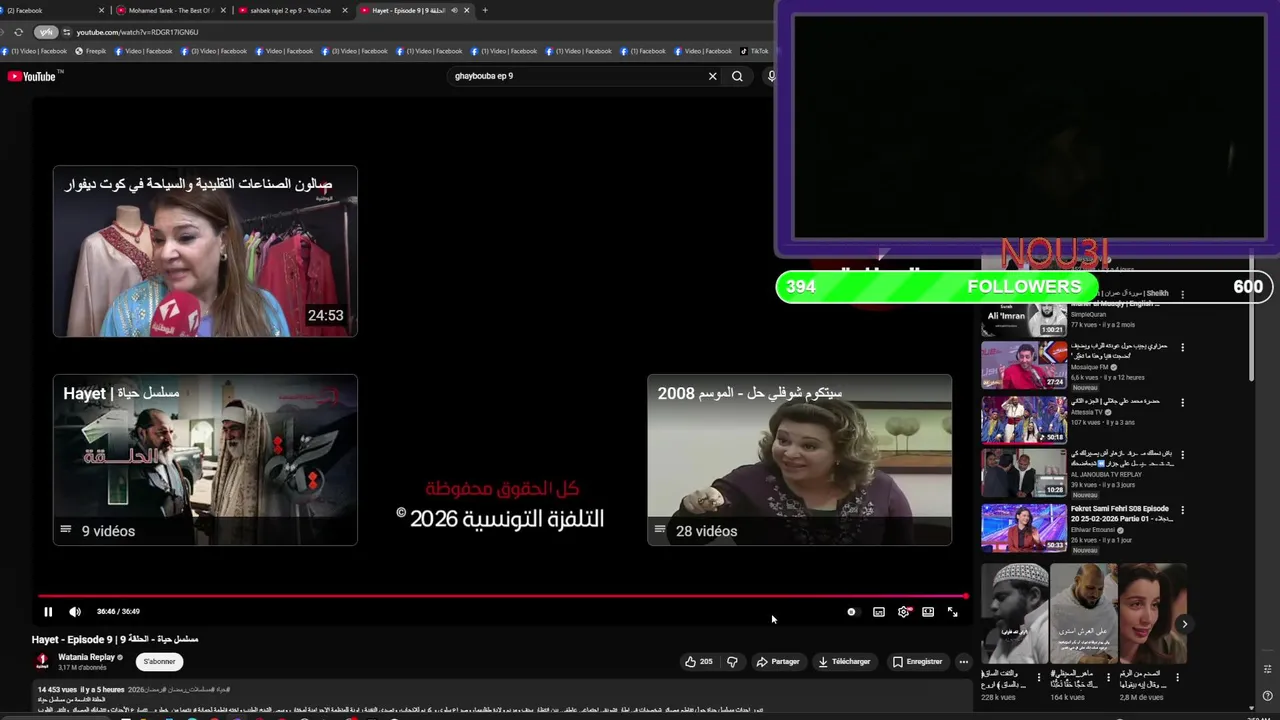Click the help question-mark icon at right edge
Image resolution: width=1280 pixels, height=720 pixels.
(x=1267, y=696)
